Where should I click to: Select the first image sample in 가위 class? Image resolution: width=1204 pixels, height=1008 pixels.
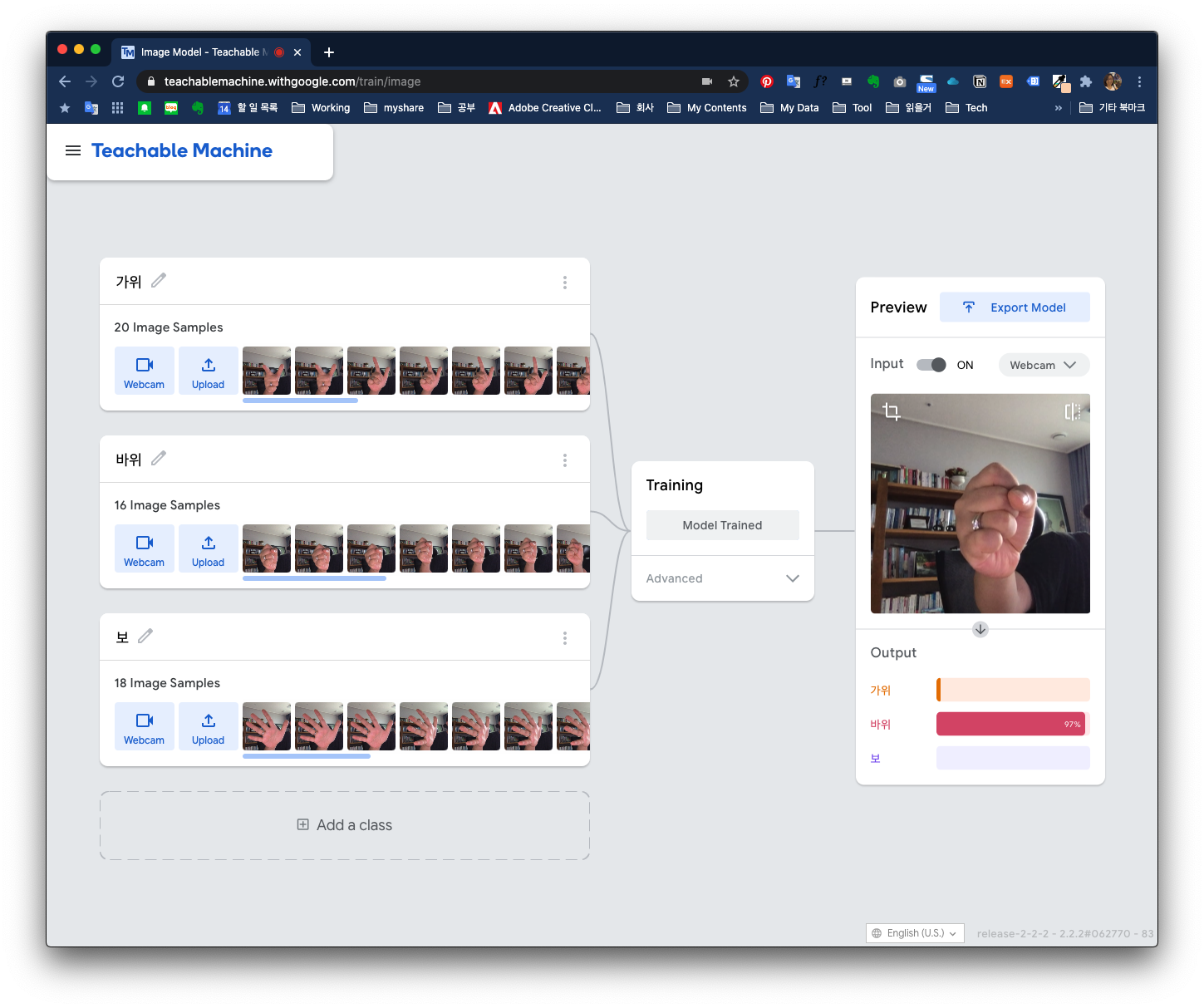point(267,371)
